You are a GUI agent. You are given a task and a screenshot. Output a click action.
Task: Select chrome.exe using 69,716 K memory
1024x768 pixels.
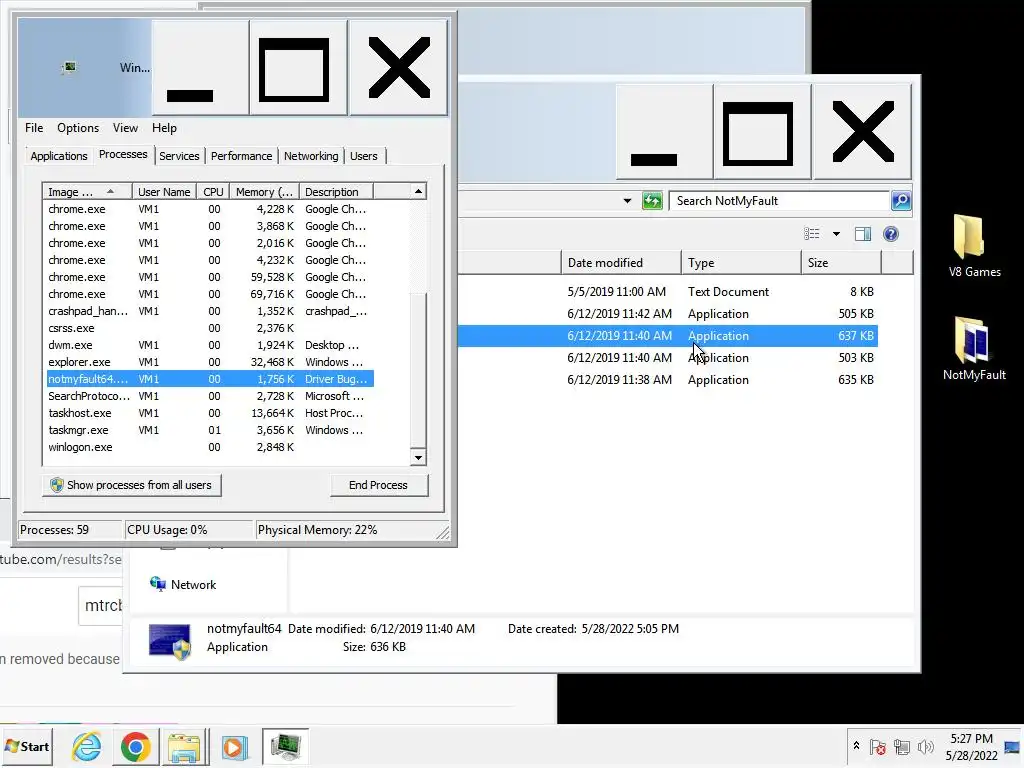tap(210, 294)
